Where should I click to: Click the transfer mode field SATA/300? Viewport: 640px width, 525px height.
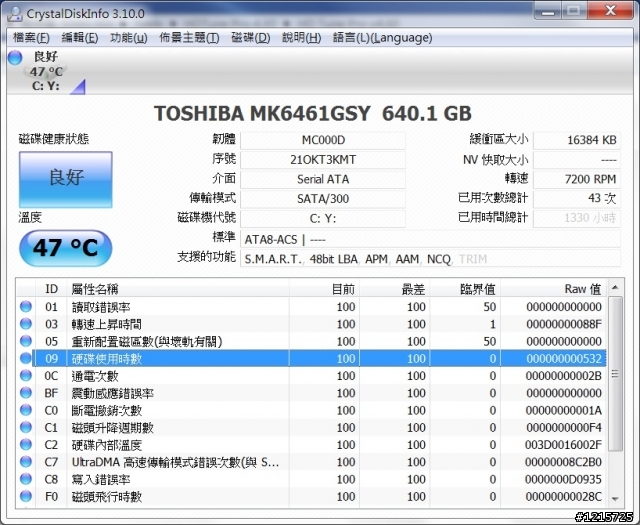(323, 199)
